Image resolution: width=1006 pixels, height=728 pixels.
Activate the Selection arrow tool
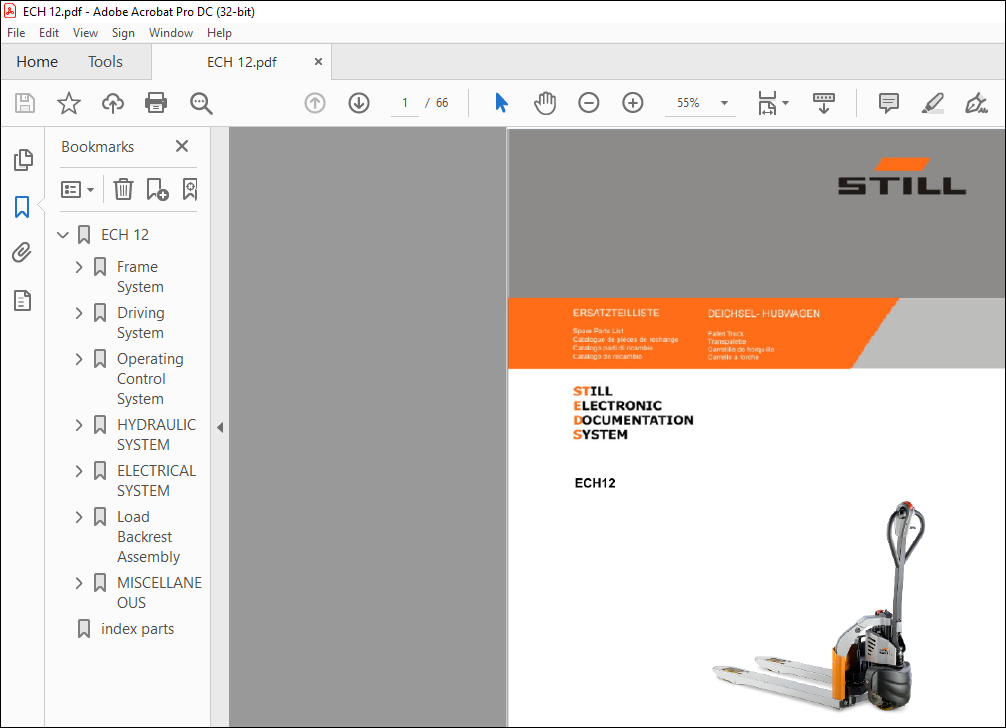(501, 103)
